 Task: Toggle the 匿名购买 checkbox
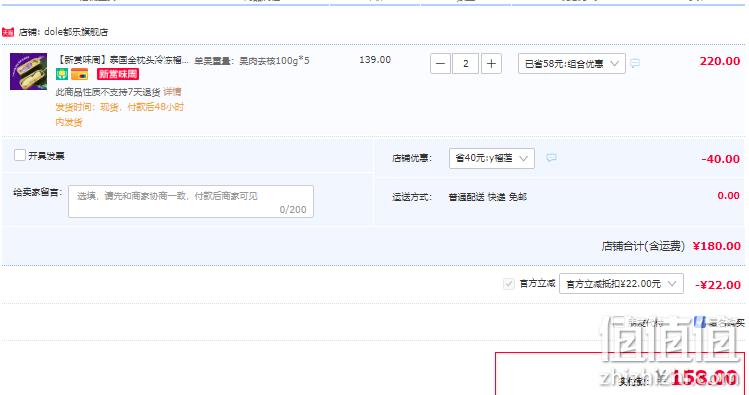point(699,322)
